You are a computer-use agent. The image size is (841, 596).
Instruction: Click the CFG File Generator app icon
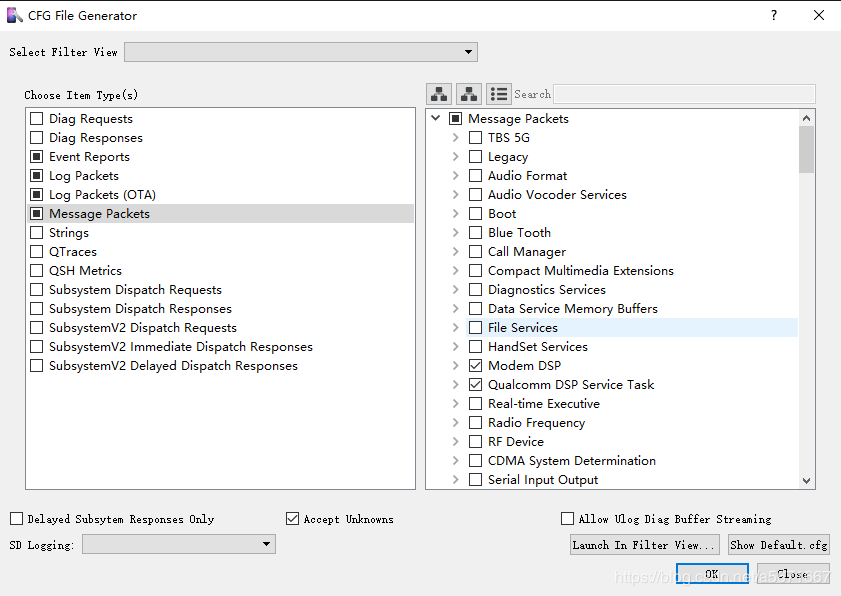tap(14, 16)
